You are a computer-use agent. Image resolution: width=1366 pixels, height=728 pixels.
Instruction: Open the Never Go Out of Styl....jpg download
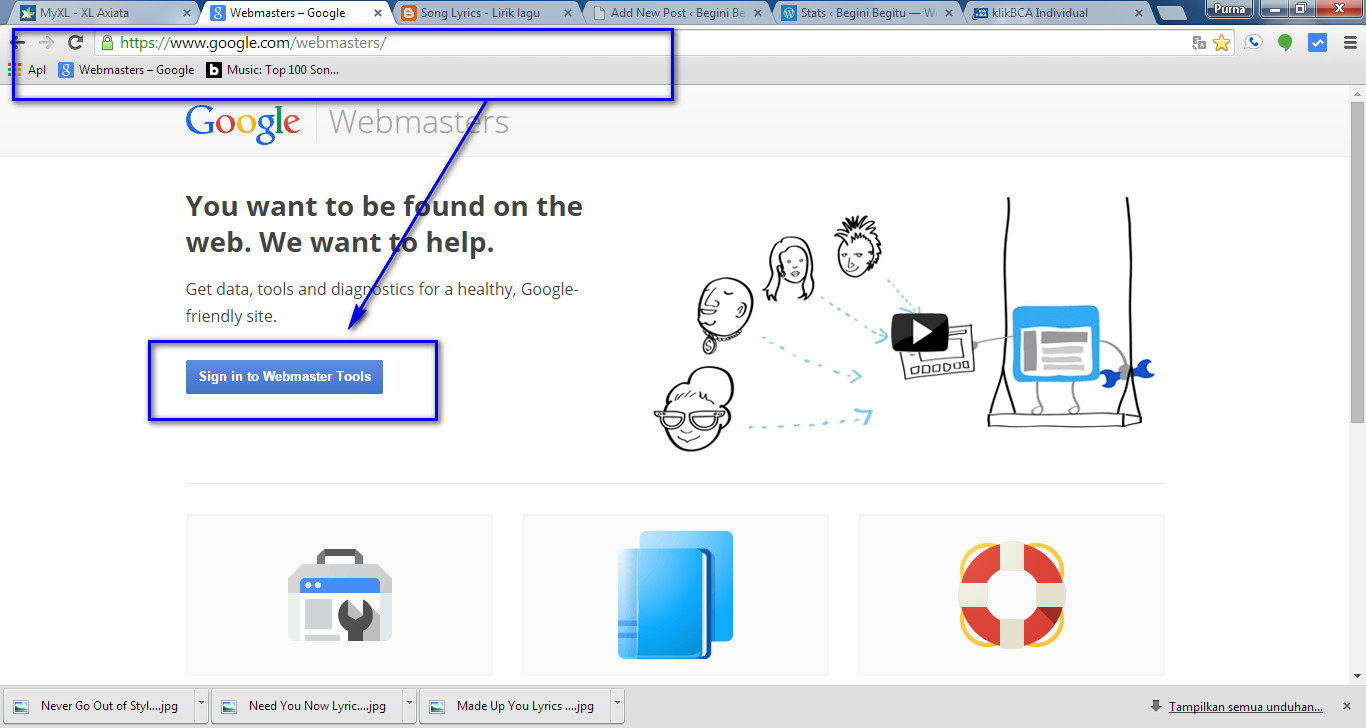(x=97, y=705)
